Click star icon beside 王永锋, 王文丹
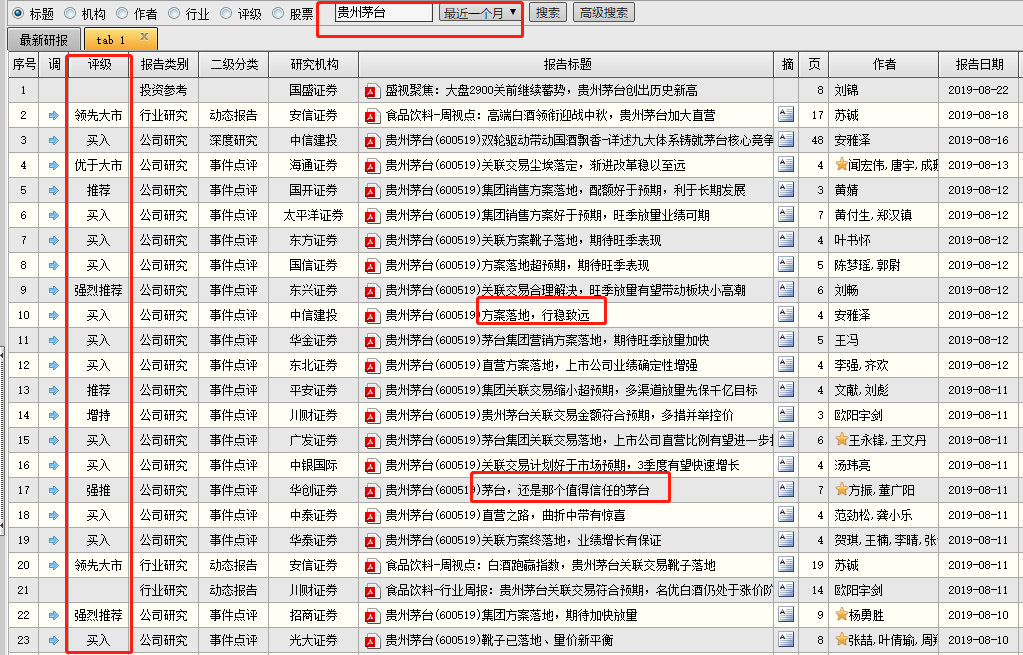 click(842, 439)
